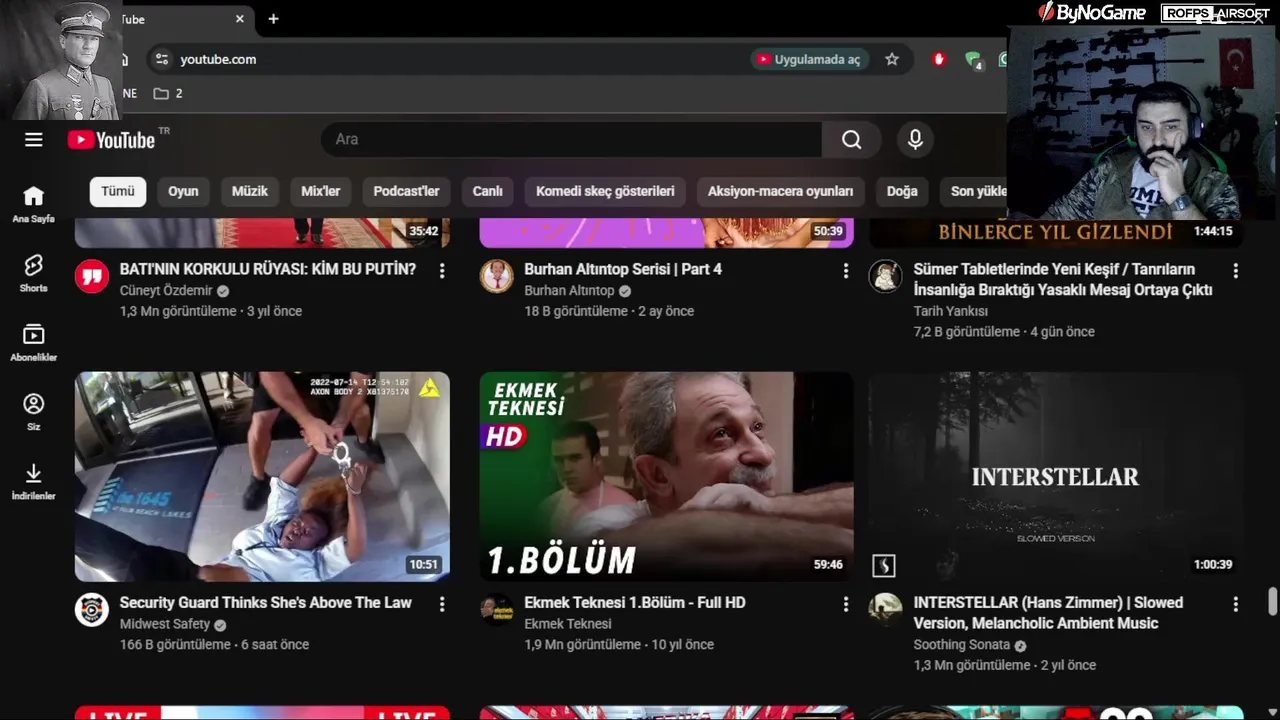1280x720 pixels.
Task: Select the Müzik filter chip
Action: (250, 191)
